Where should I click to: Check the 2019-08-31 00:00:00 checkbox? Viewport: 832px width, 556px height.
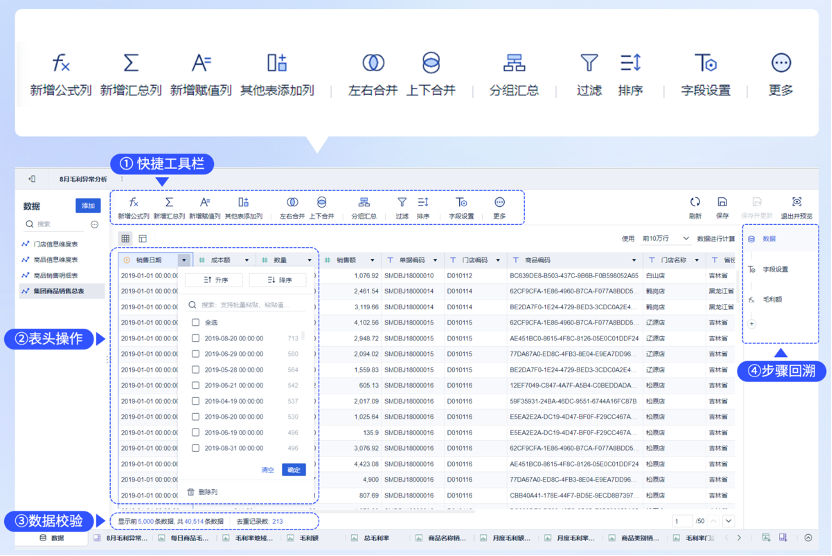(x=195, y=448)
